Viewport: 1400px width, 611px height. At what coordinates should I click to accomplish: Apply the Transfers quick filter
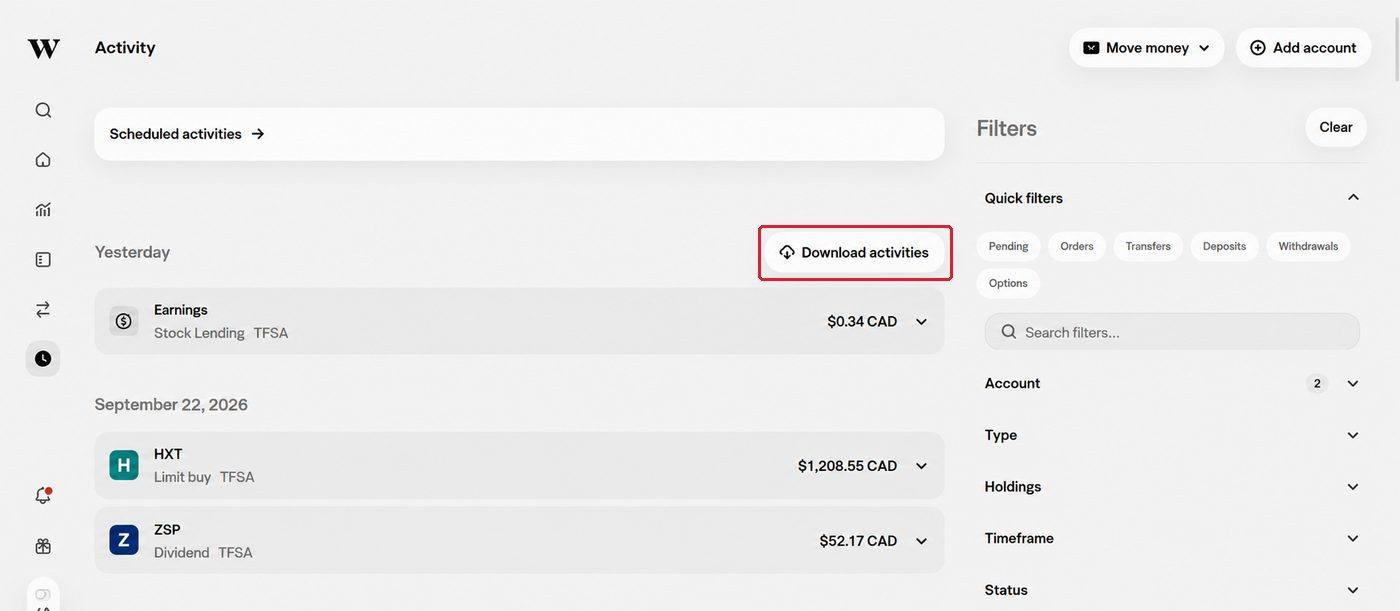(1148, 246)
